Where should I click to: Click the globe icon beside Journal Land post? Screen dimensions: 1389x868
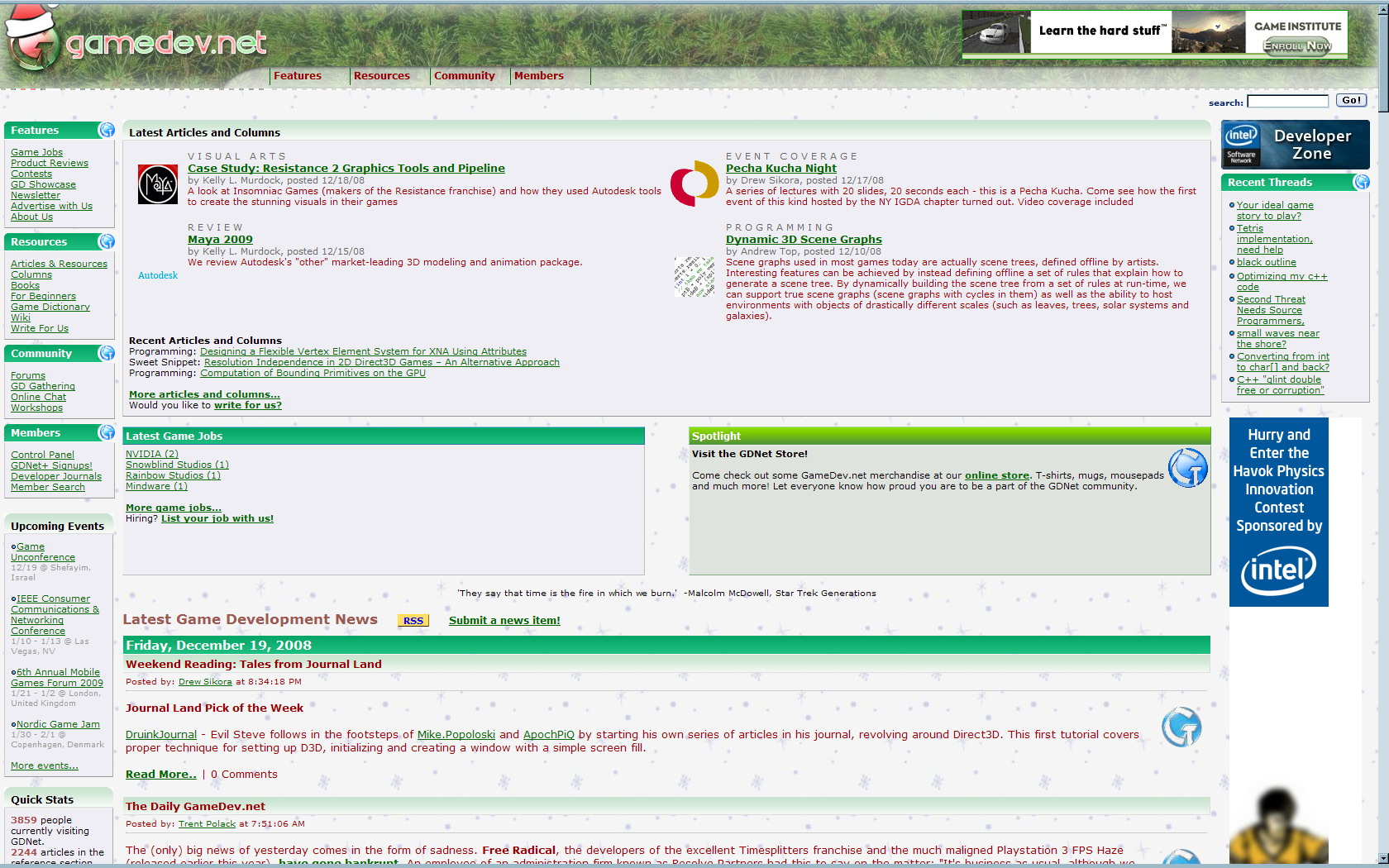coord(1181,727)
